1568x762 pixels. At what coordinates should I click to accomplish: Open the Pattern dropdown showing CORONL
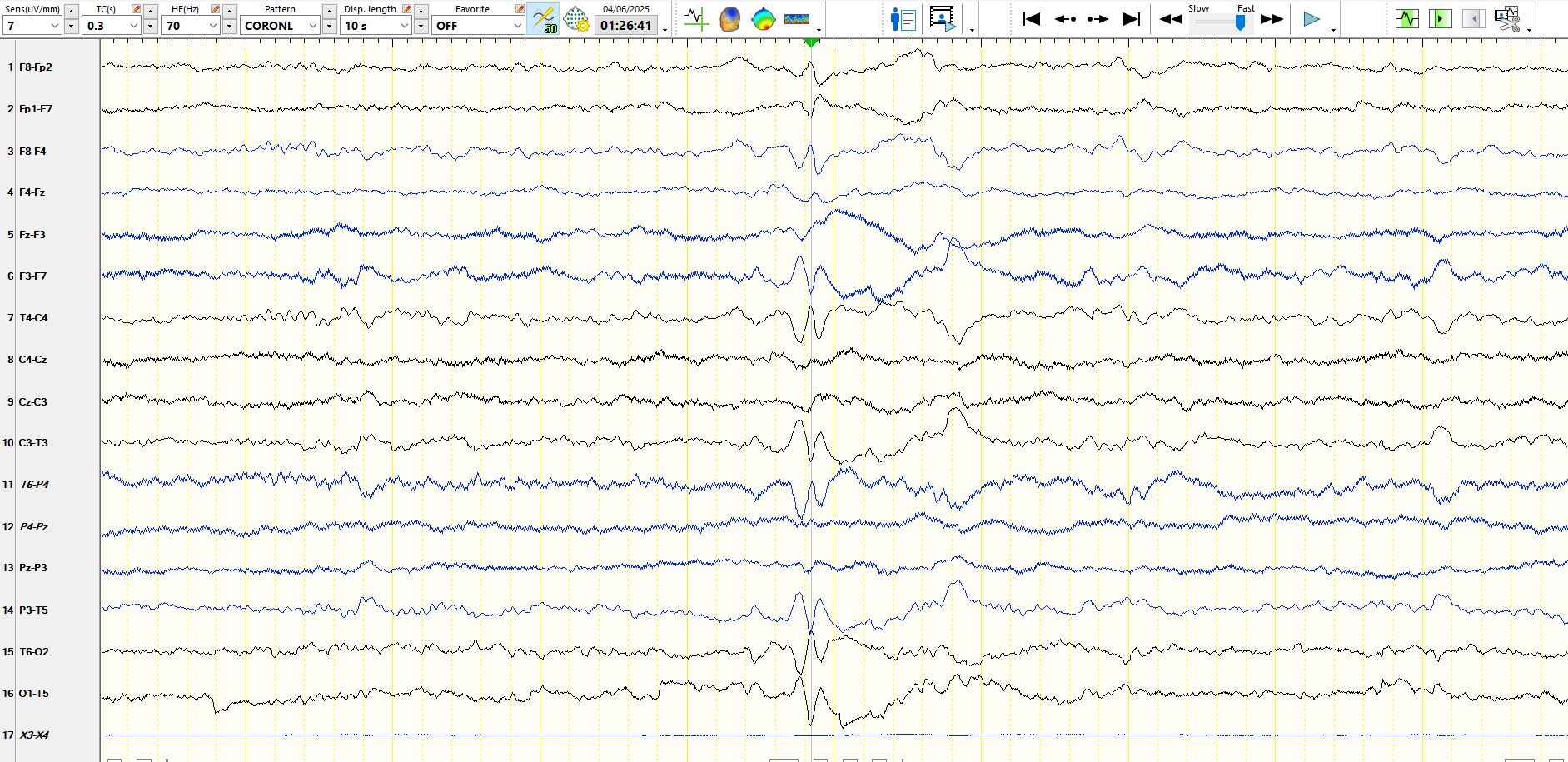(x=281, y=26)
